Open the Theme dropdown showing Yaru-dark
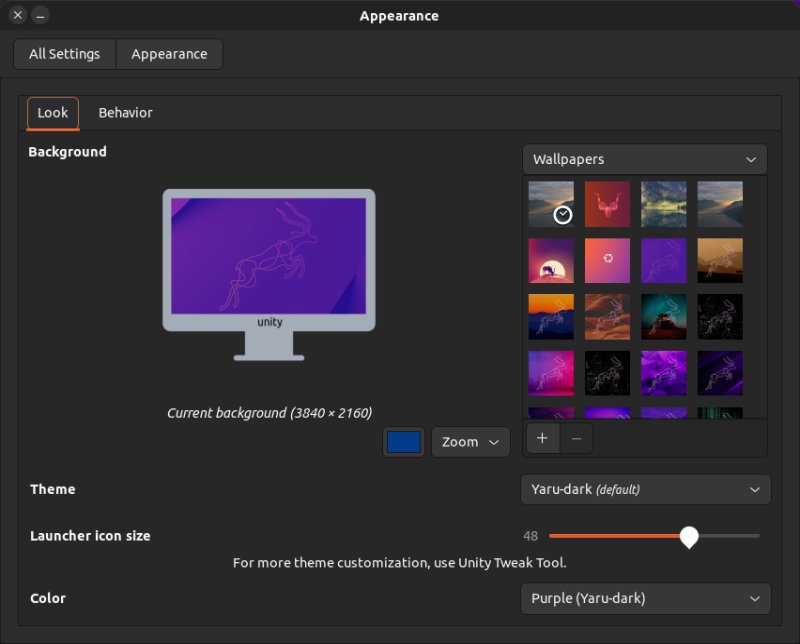The image size is (800, 644). tap(645, 490)
